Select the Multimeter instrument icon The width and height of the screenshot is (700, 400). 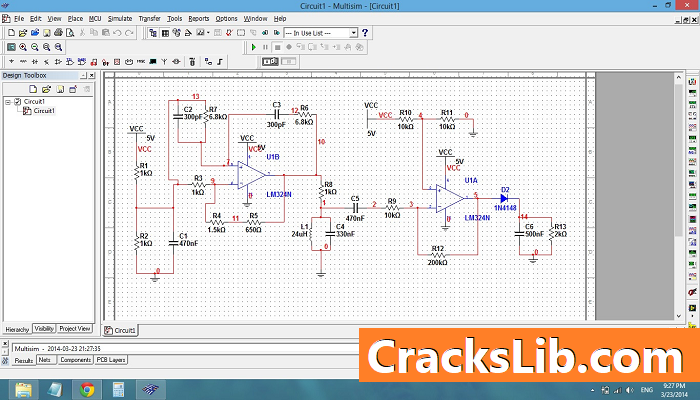click(x=692, y=82)
